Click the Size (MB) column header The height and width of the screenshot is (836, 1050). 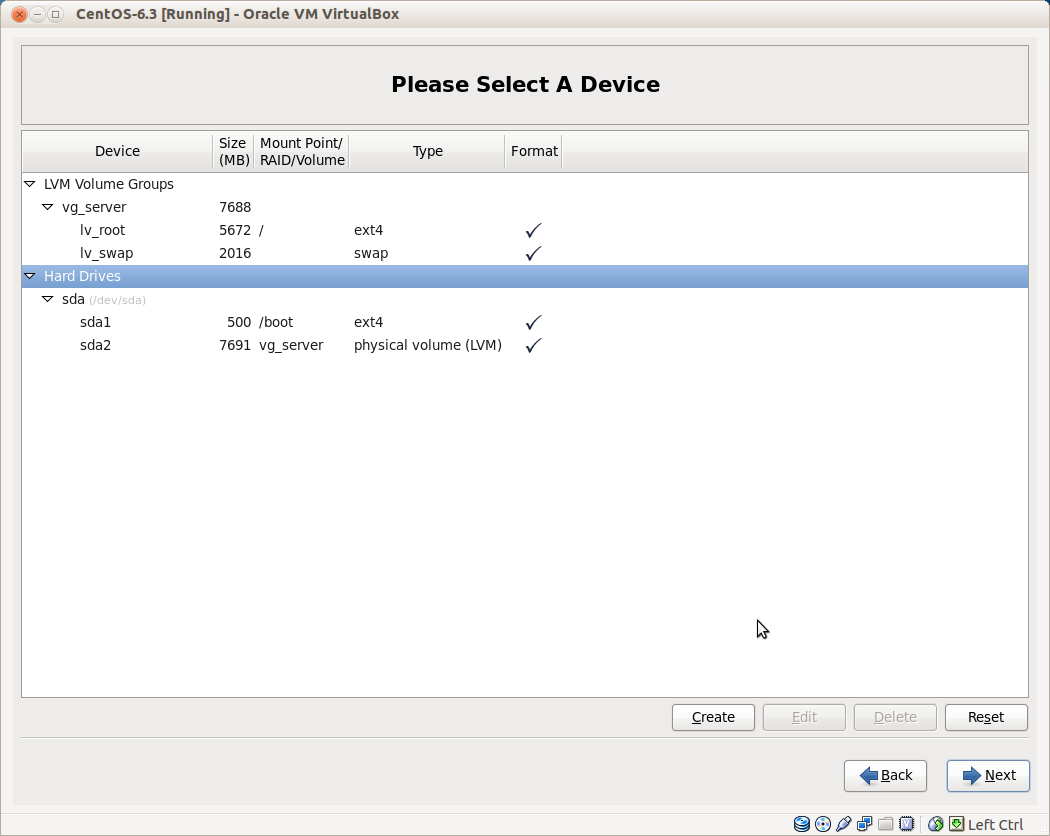(234, 151)
